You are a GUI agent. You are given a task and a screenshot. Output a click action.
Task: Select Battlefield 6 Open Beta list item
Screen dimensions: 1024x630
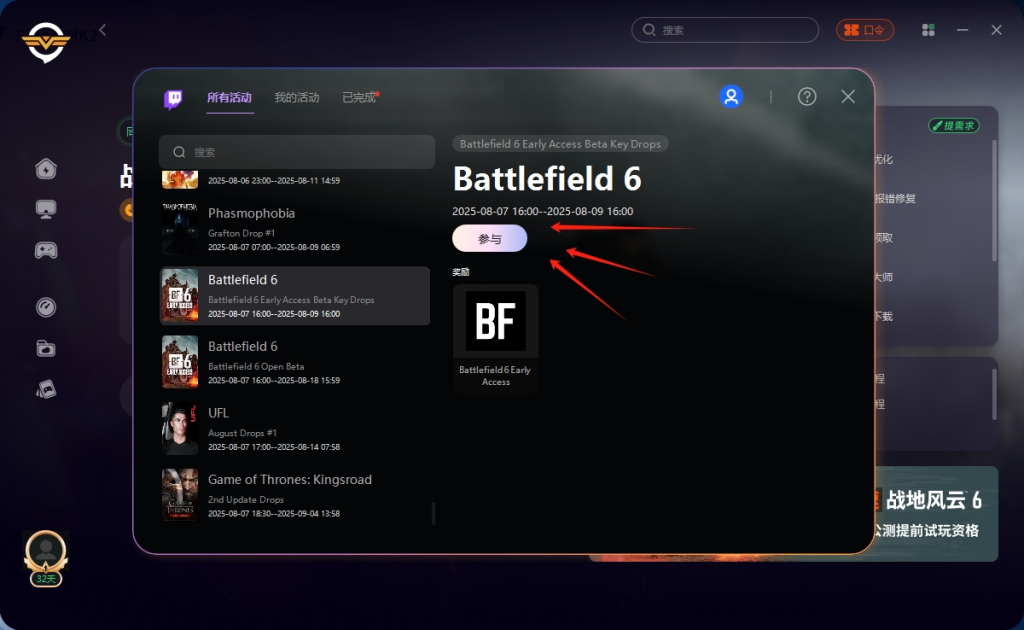[x=295, y=362]
